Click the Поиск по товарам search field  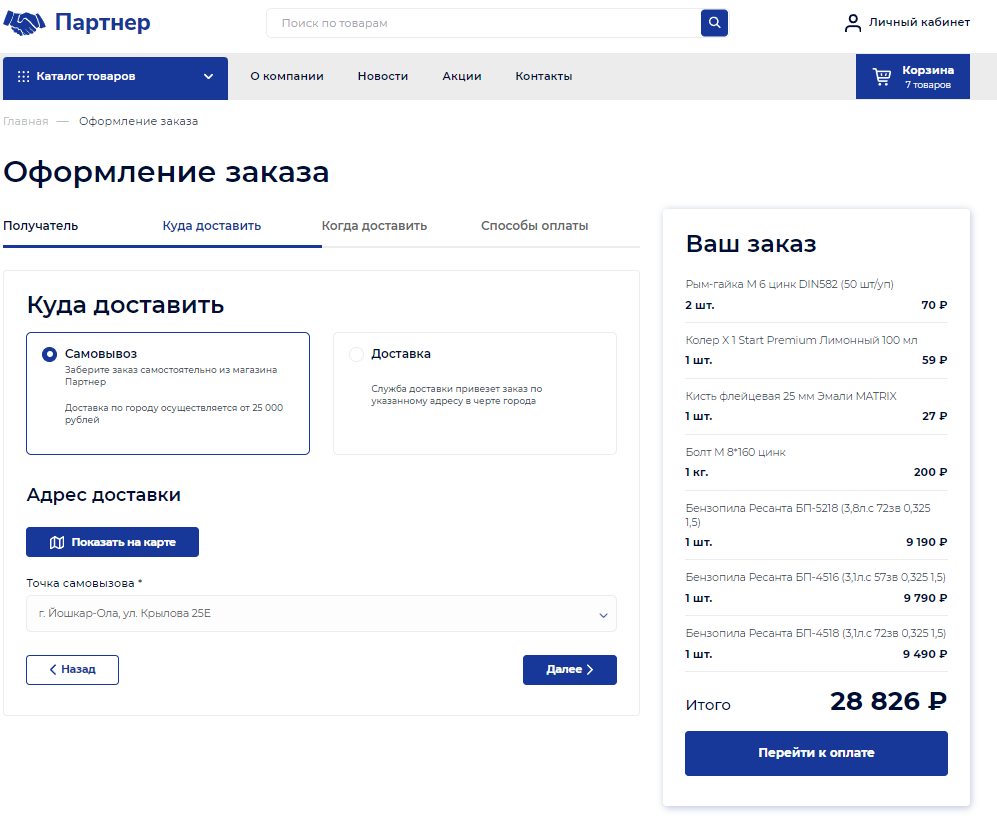click(x=484, y=23)
